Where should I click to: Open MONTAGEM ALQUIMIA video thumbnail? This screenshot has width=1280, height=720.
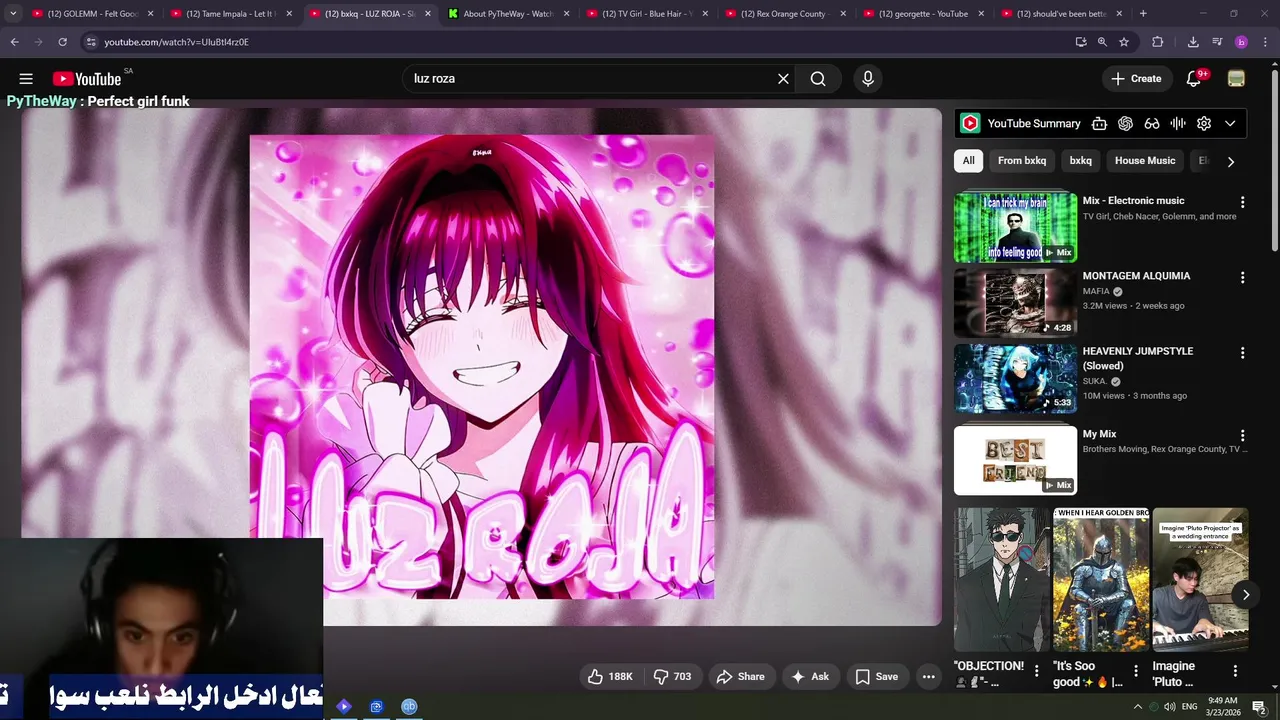(1015, 303)
